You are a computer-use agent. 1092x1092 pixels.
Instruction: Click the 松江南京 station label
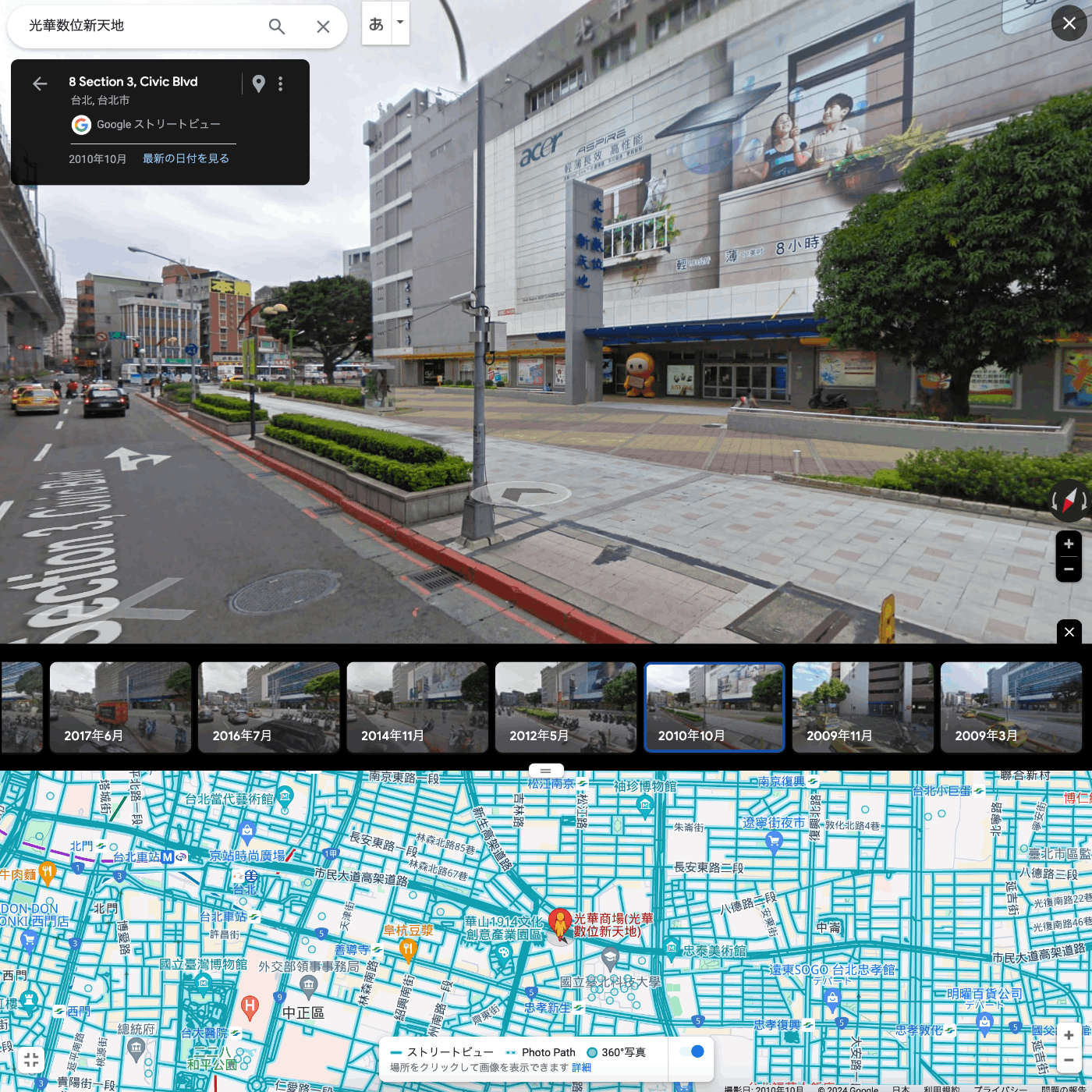coord(551,783)
